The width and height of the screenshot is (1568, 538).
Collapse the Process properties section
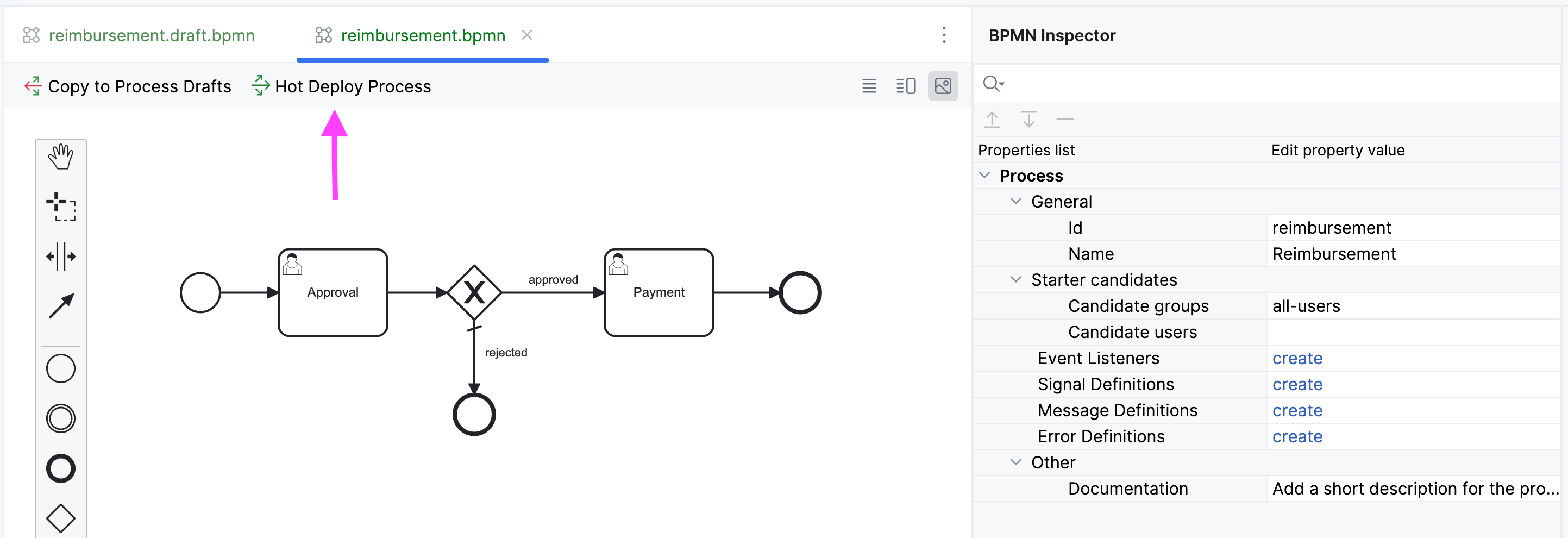[984, 176]
